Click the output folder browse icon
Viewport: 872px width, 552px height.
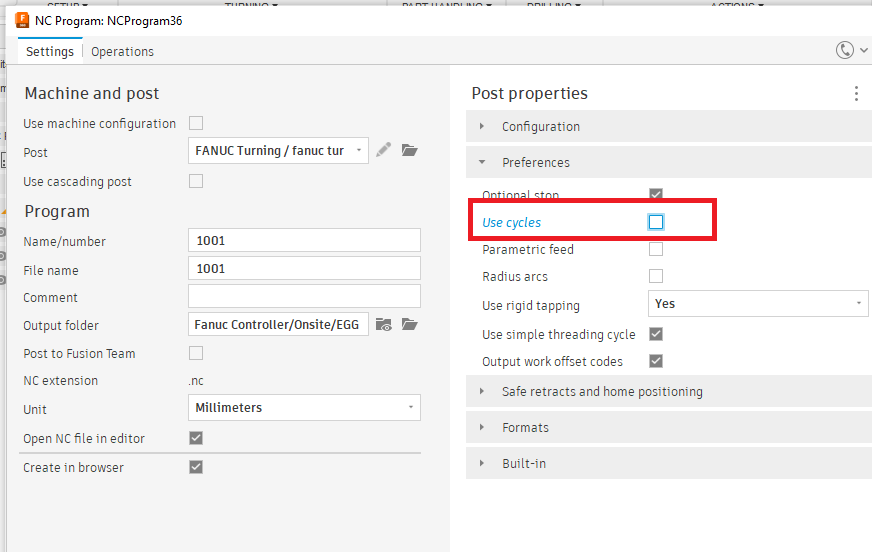coord(409,324)
